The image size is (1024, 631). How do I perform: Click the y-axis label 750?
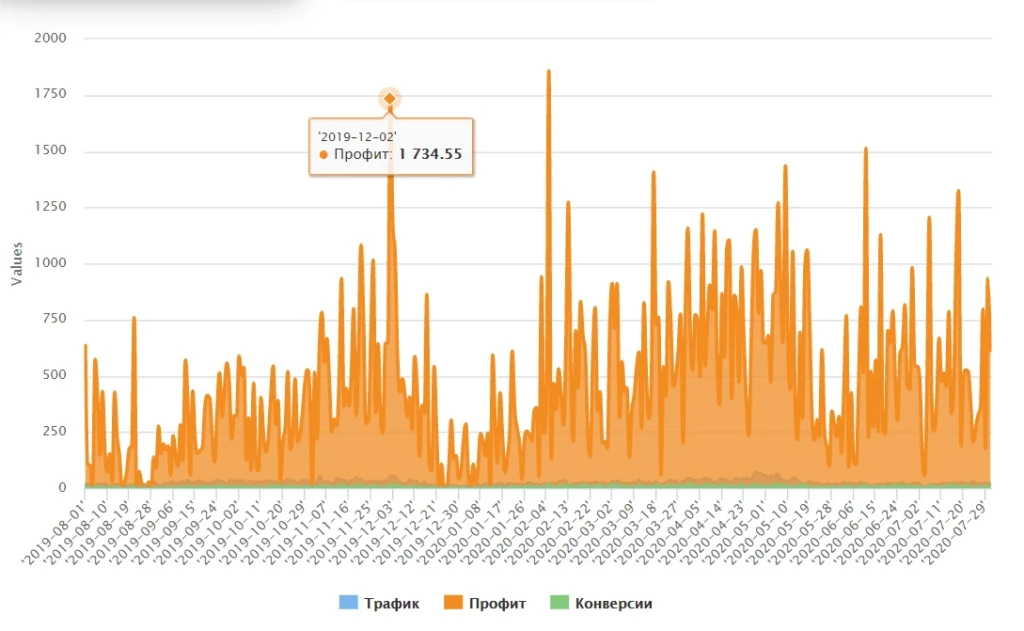(55, 318)
